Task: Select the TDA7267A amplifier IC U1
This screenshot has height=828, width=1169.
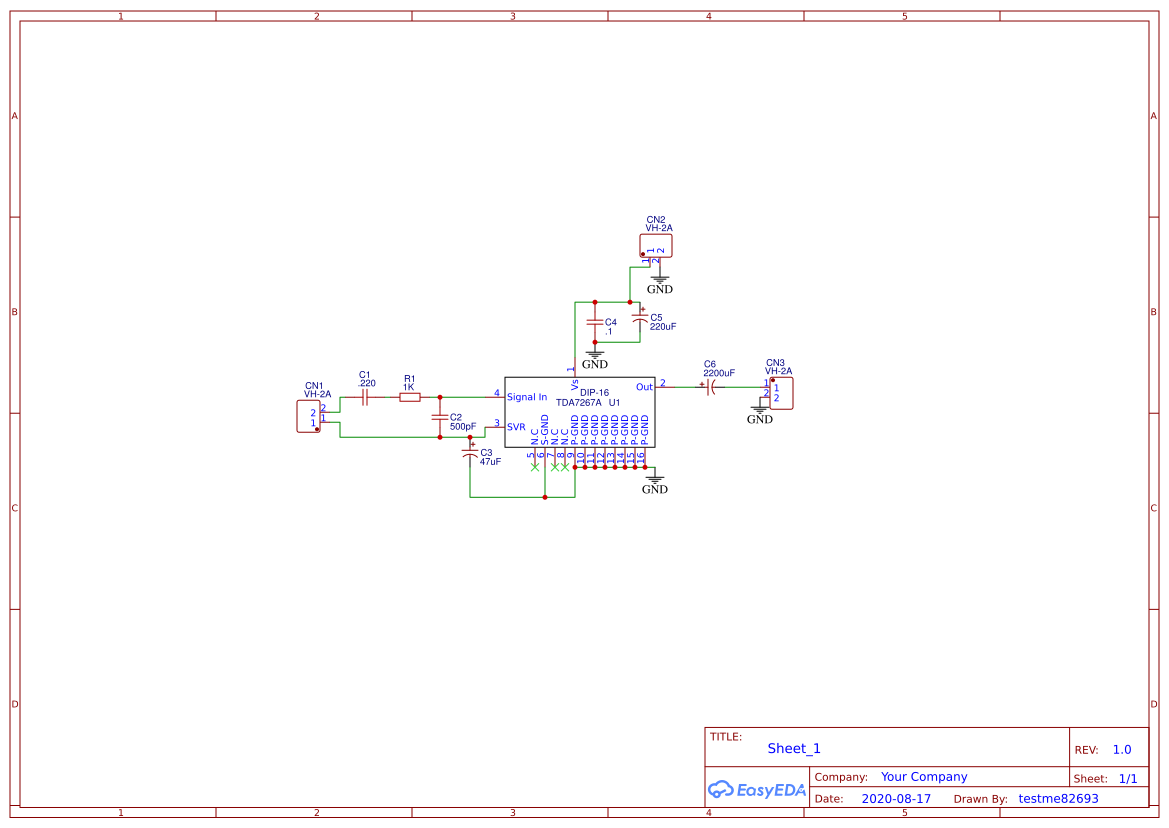Action: (x=580, y=410)
